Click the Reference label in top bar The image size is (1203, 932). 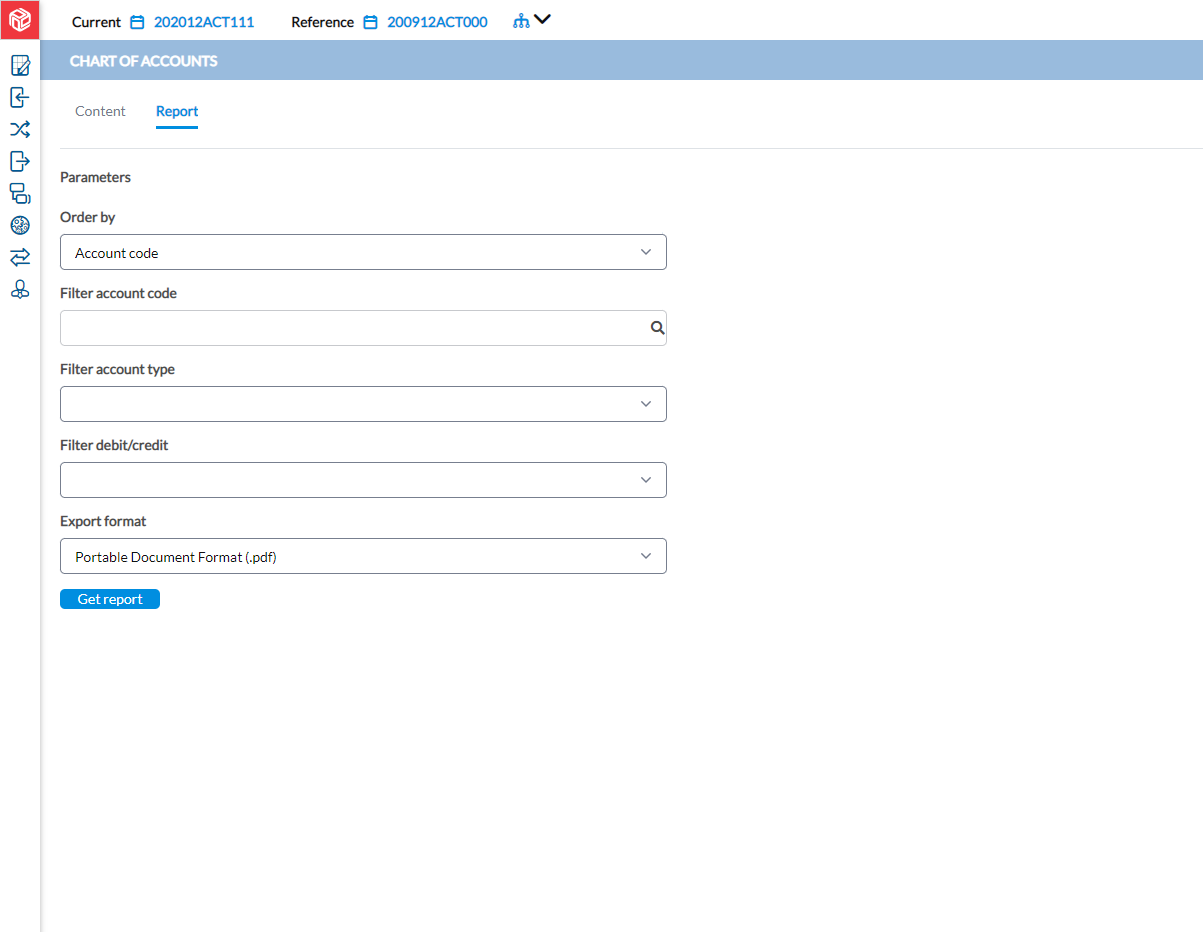tap(322, 22)
